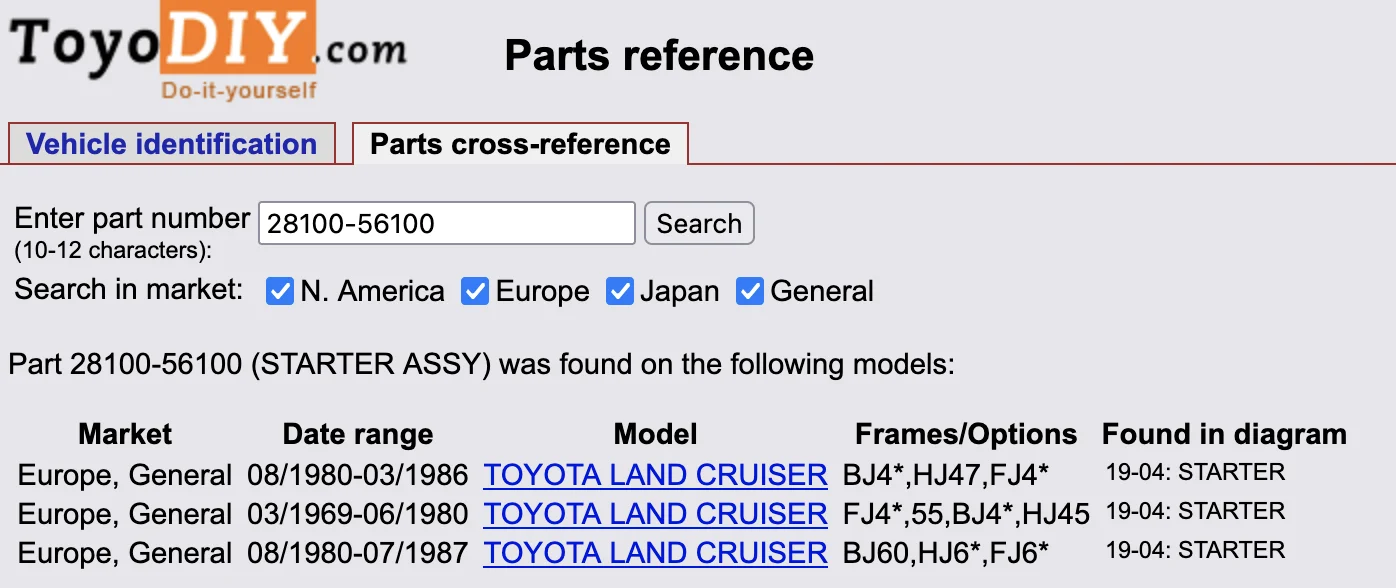
Task: Uncheck the General market checkbox
Action: click(x=750, y=292)
